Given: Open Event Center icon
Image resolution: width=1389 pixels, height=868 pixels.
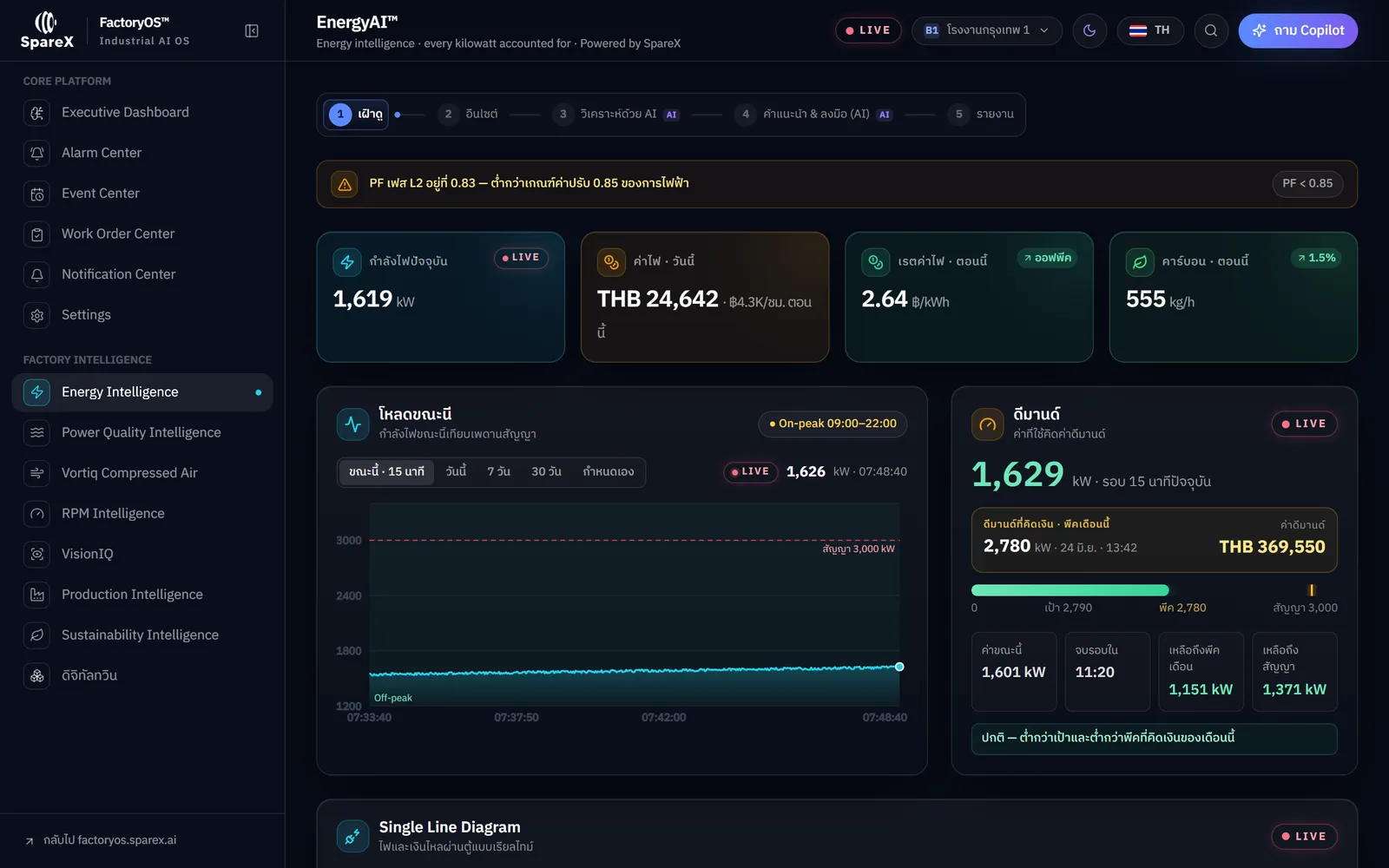Looking at the screenshot, I should pyautogui.click(x=37, y=194).
